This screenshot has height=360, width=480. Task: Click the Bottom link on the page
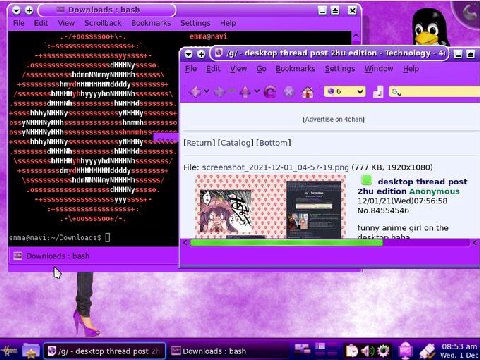(x=274, y=143)
